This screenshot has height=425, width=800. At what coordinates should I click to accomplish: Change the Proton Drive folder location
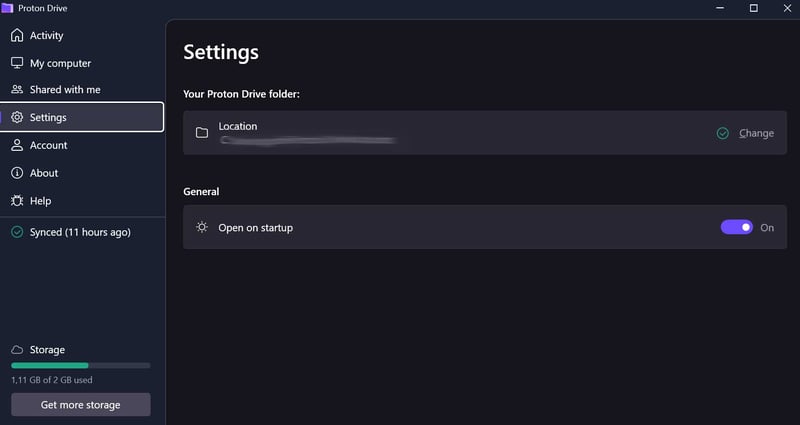[x=756, y=133]
